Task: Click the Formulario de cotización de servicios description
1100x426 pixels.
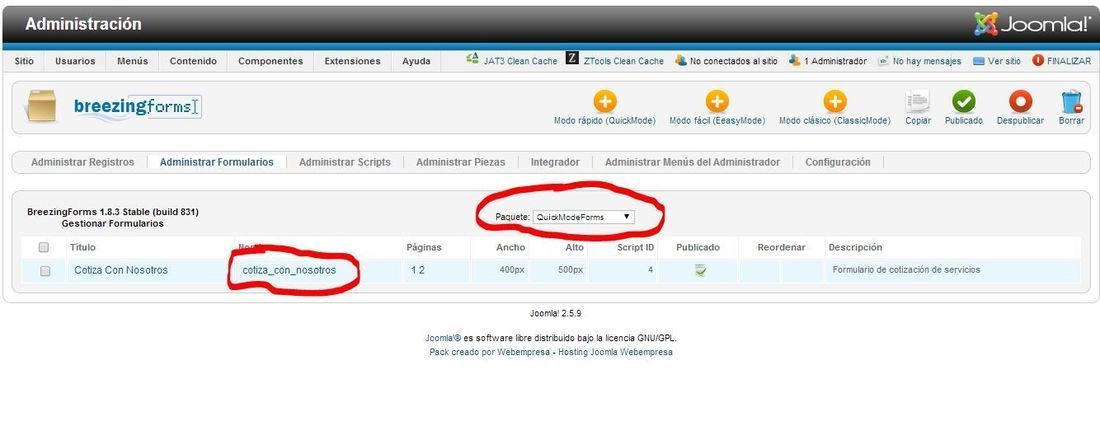Action: click(x=906, y=270)
